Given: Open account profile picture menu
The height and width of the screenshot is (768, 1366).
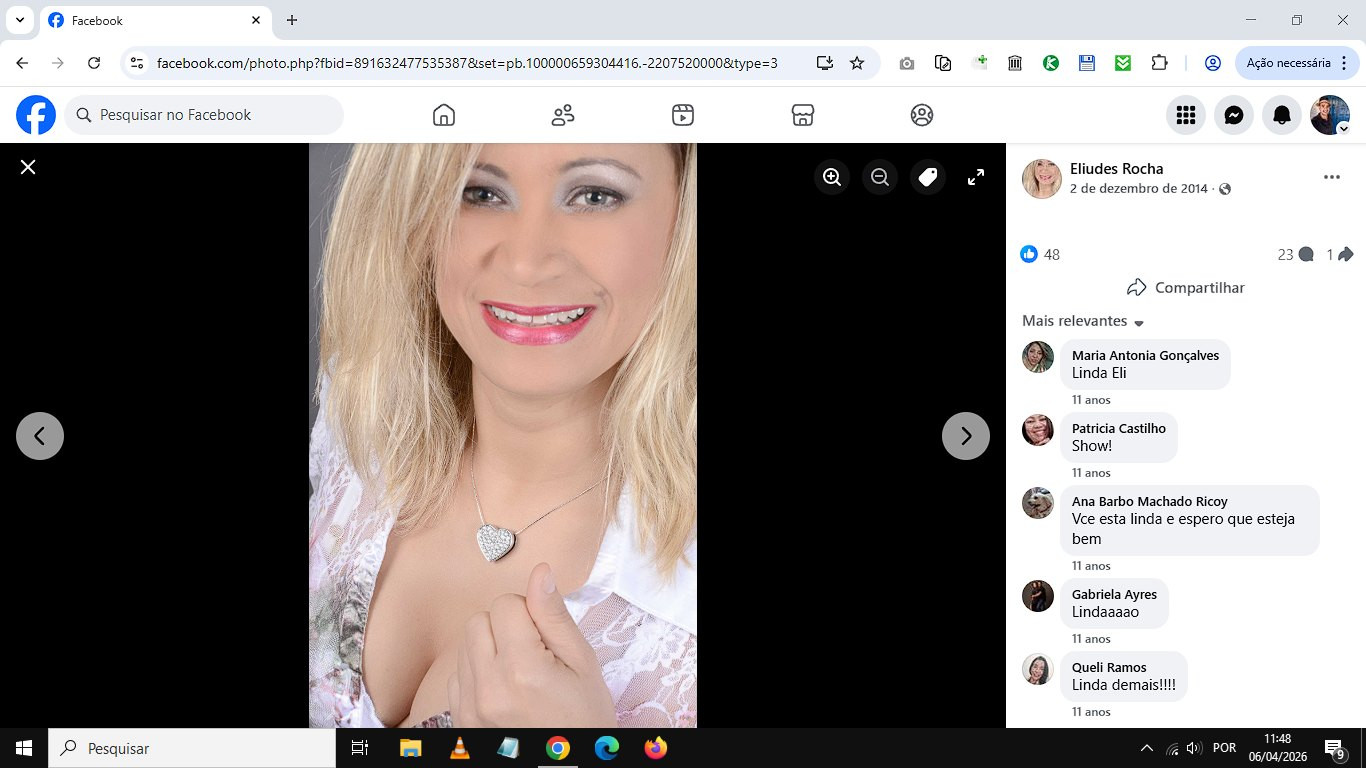Looking at the screenshot, I should tap(1330, 115).
